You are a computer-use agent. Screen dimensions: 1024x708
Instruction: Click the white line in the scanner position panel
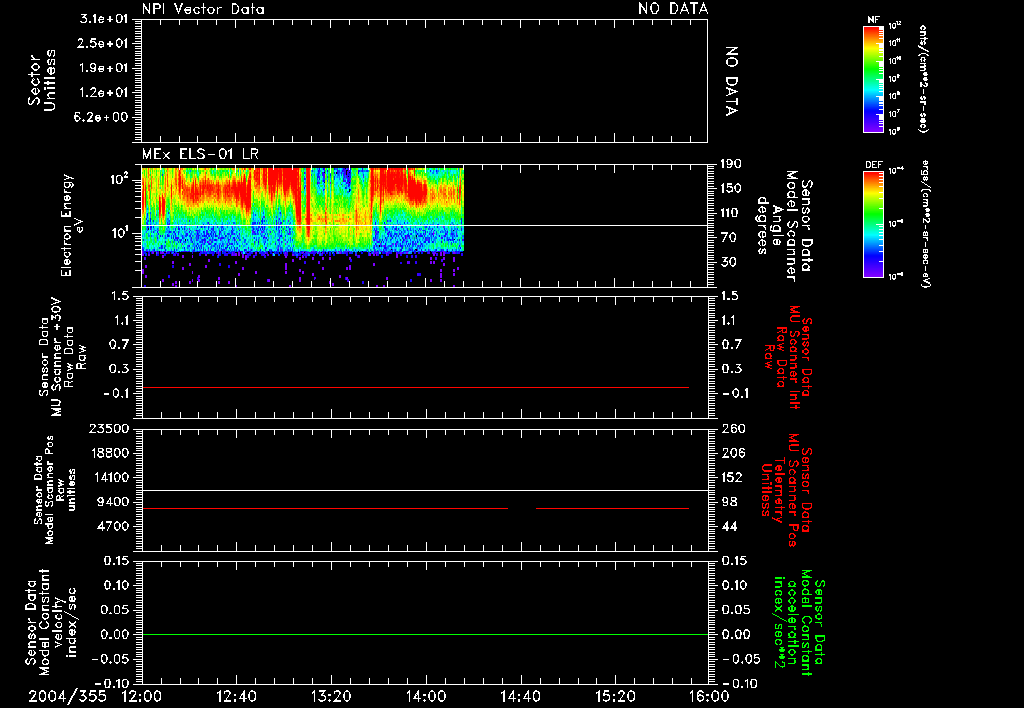coord(424,490)
